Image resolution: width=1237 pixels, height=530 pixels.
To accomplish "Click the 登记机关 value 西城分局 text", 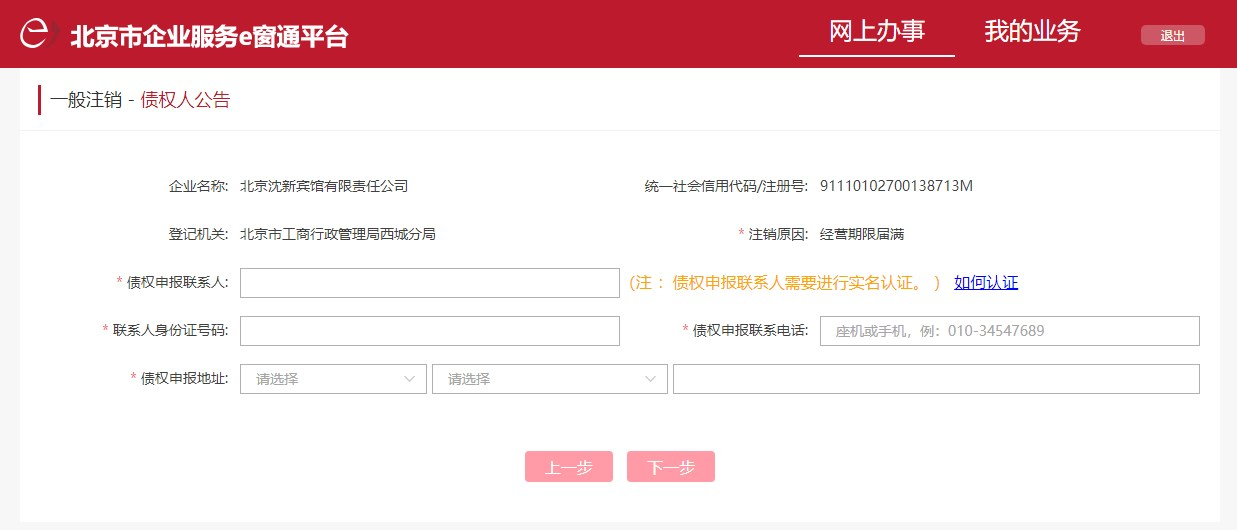I will point(338,234).
